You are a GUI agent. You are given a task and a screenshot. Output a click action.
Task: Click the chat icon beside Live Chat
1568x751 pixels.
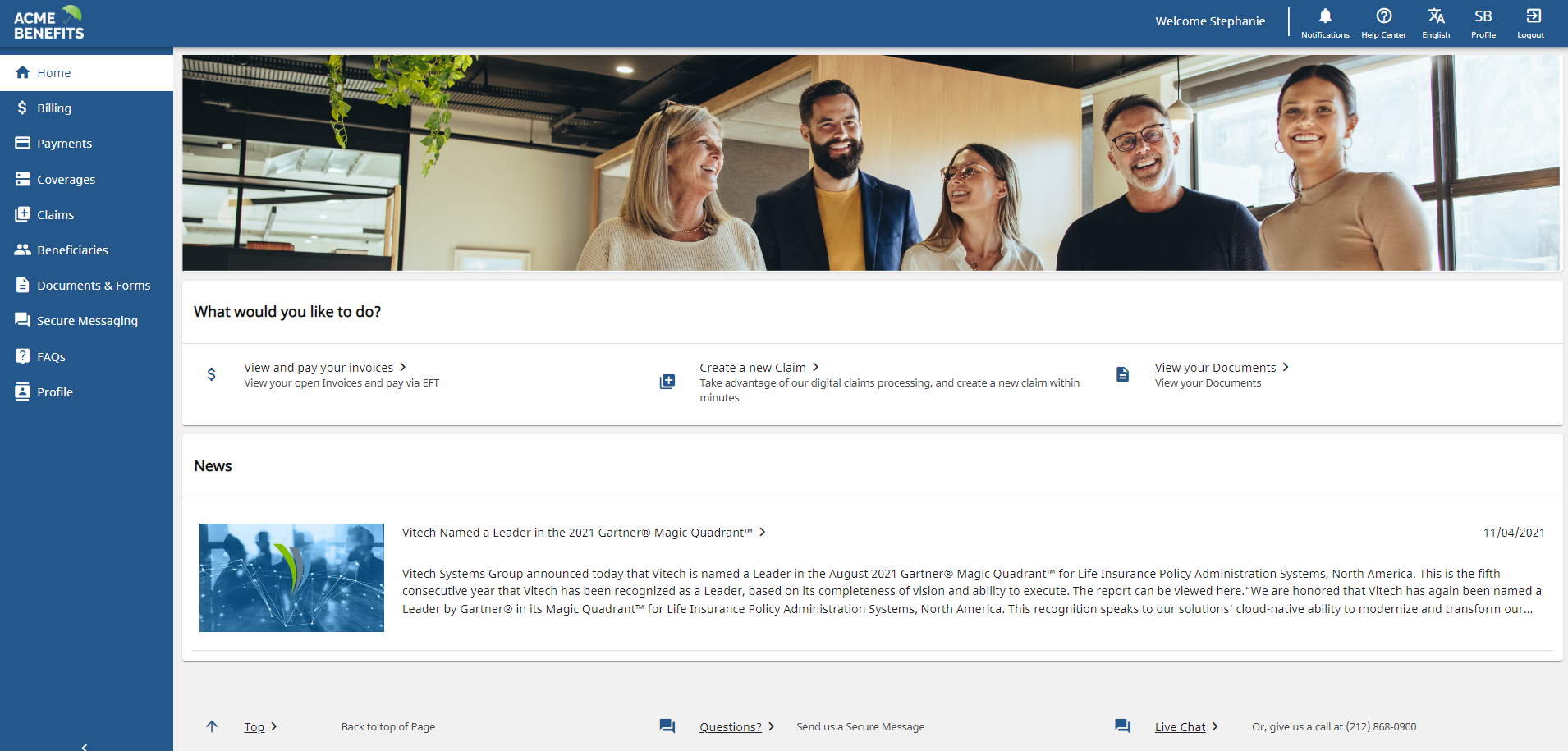(1122, 726)
